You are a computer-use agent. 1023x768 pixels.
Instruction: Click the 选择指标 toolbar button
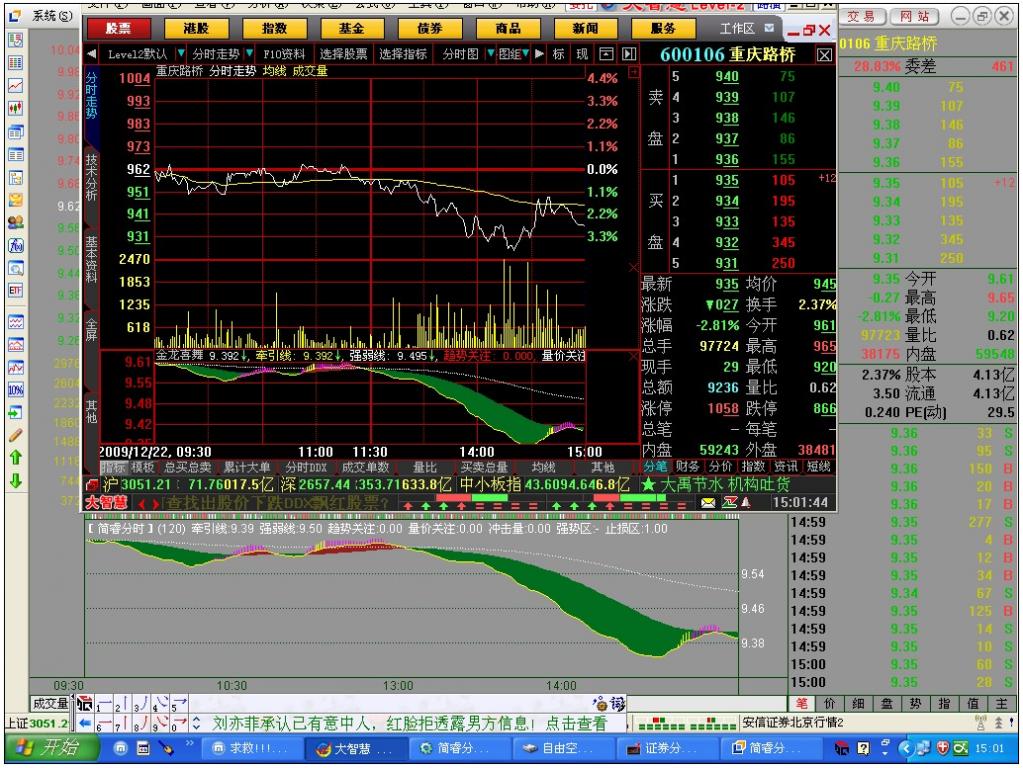(403, 54)
